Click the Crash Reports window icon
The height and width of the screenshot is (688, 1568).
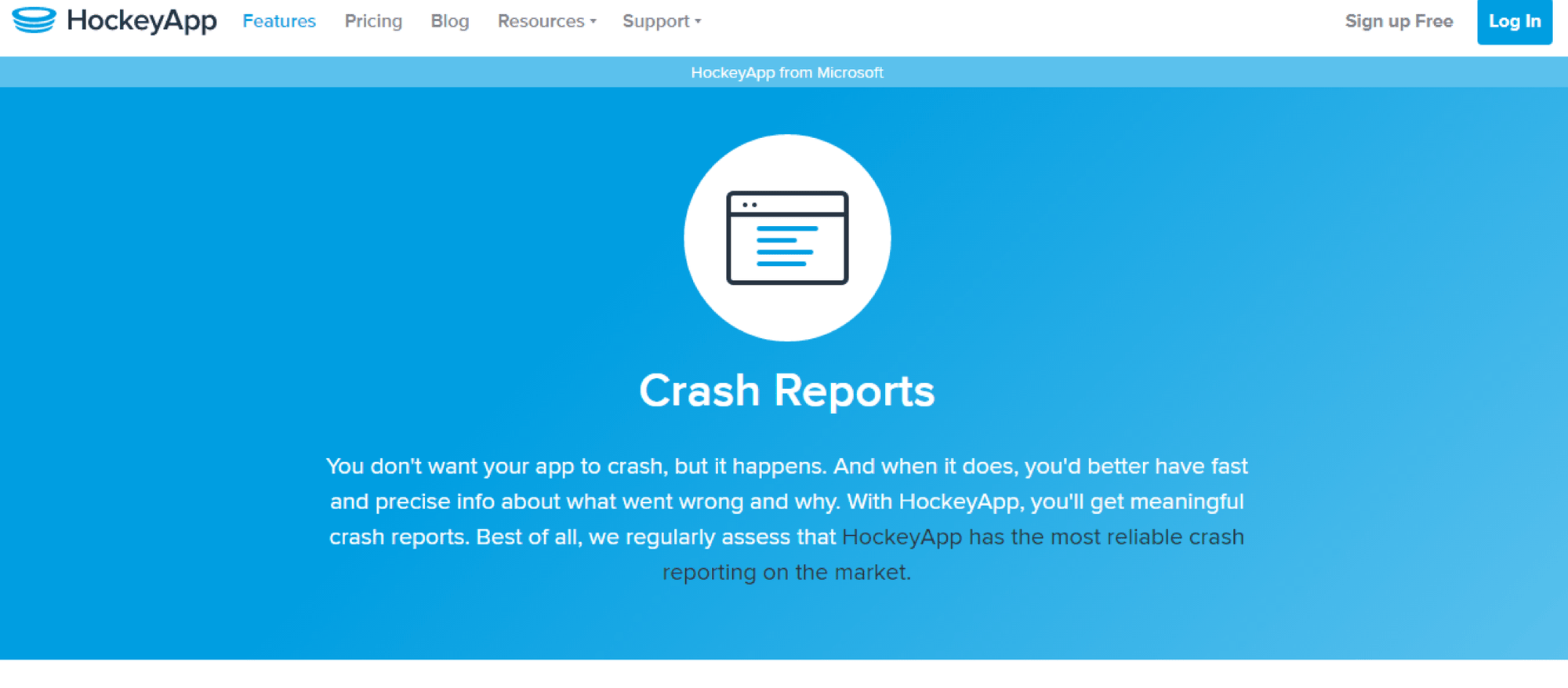pos(787,238)
